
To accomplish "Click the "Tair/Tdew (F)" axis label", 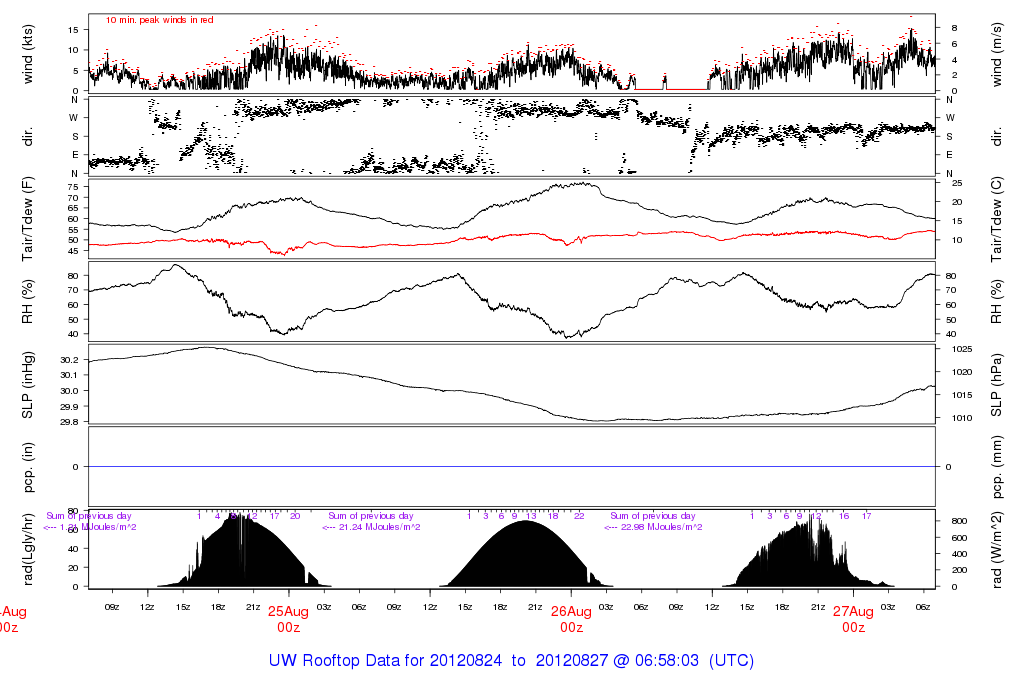I will tap(27, 219).
